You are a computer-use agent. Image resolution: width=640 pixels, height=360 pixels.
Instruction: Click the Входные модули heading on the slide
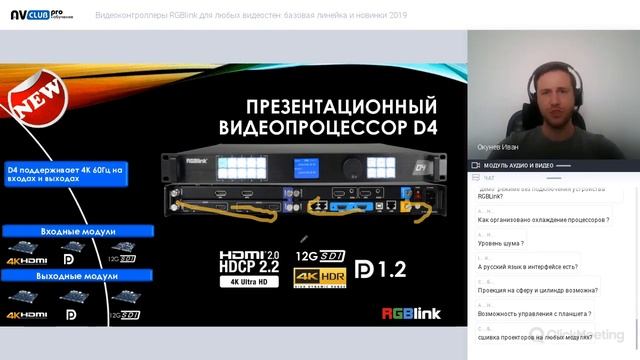[78, 231]
